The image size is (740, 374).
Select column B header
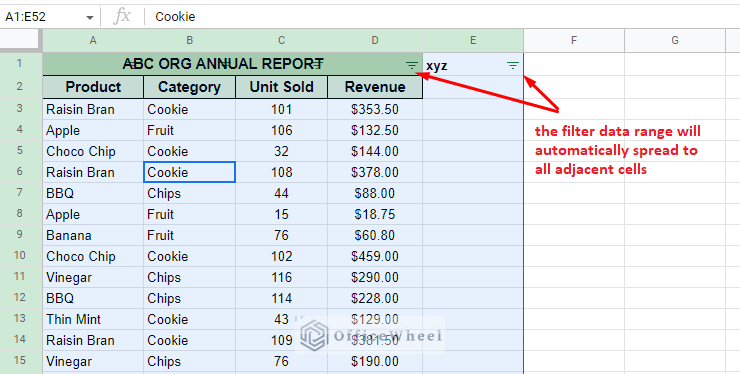pyautogui.click(x=189, y=41)
